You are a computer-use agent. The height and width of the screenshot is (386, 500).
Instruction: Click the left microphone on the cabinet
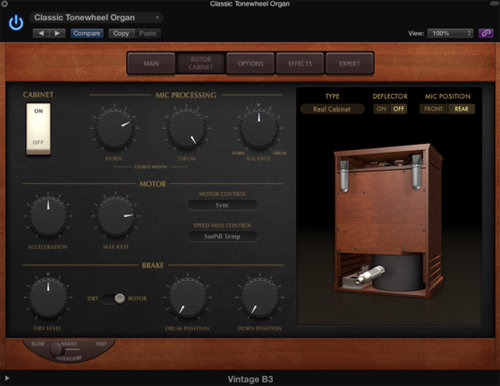click(344, 176)
